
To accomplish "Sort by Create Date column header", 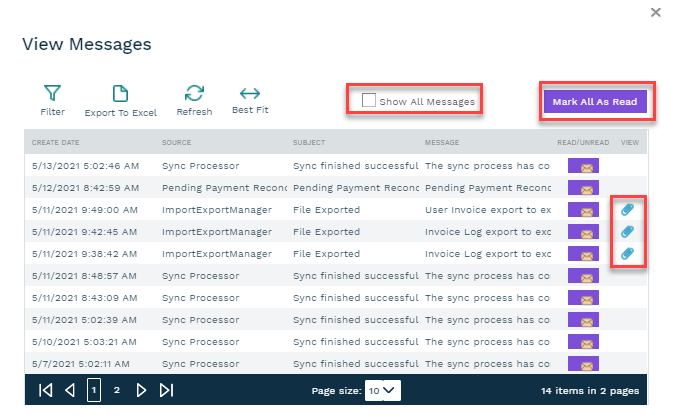I will click(x=56, y=142).
